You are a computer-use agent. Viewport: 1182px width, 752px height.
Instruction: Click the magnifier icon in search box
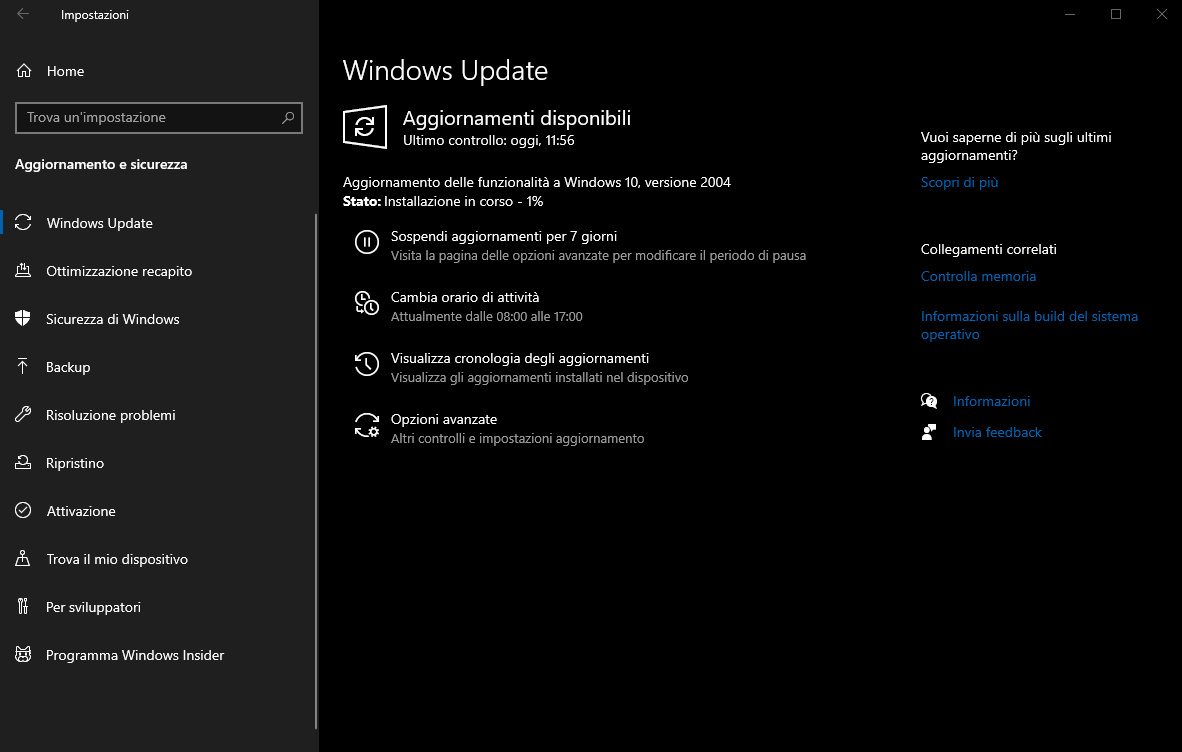tap(288, 118)
